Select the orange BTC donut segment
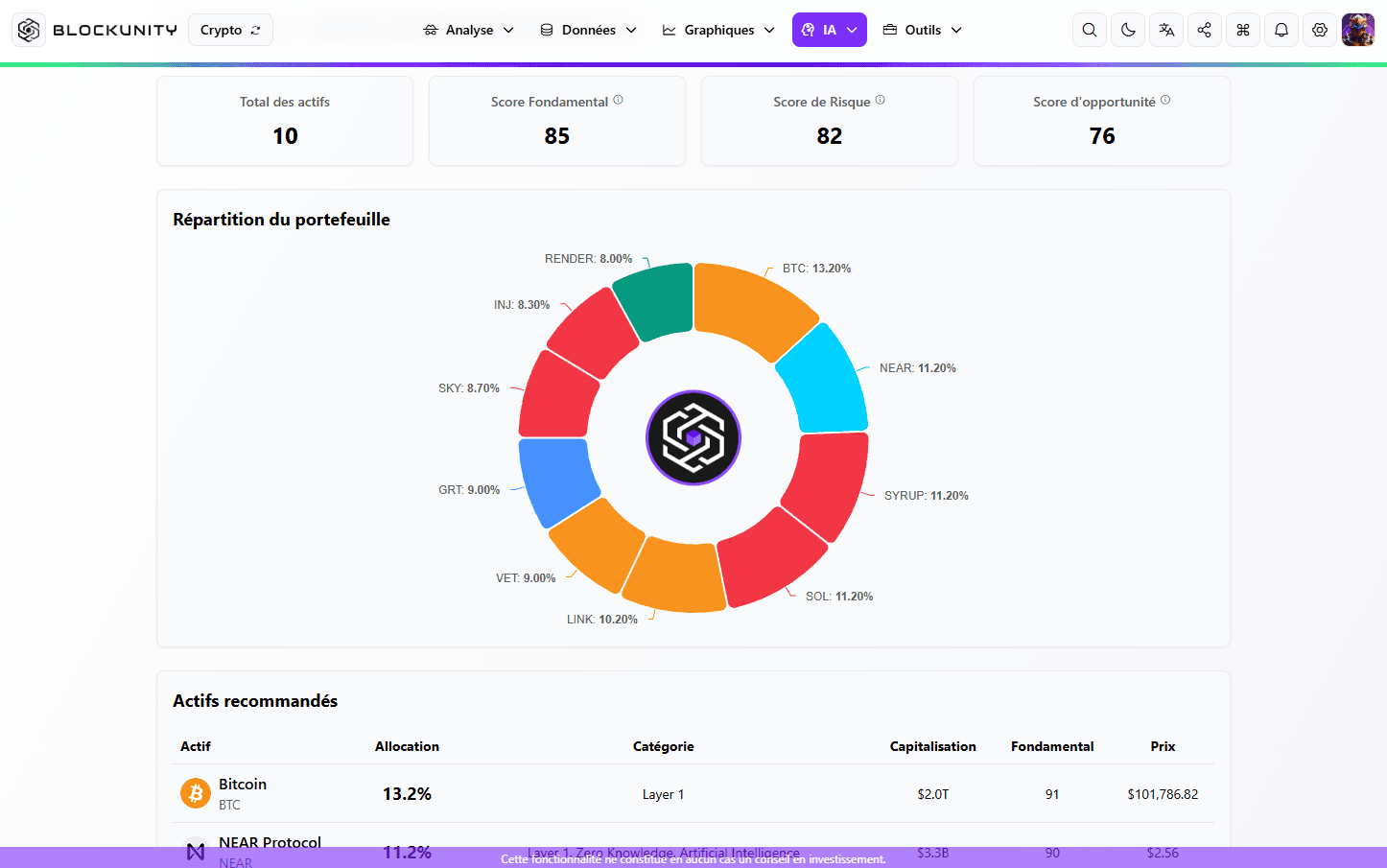Image resolution: width=1387 pixels, height=868 pixels. tap(753, 305)
